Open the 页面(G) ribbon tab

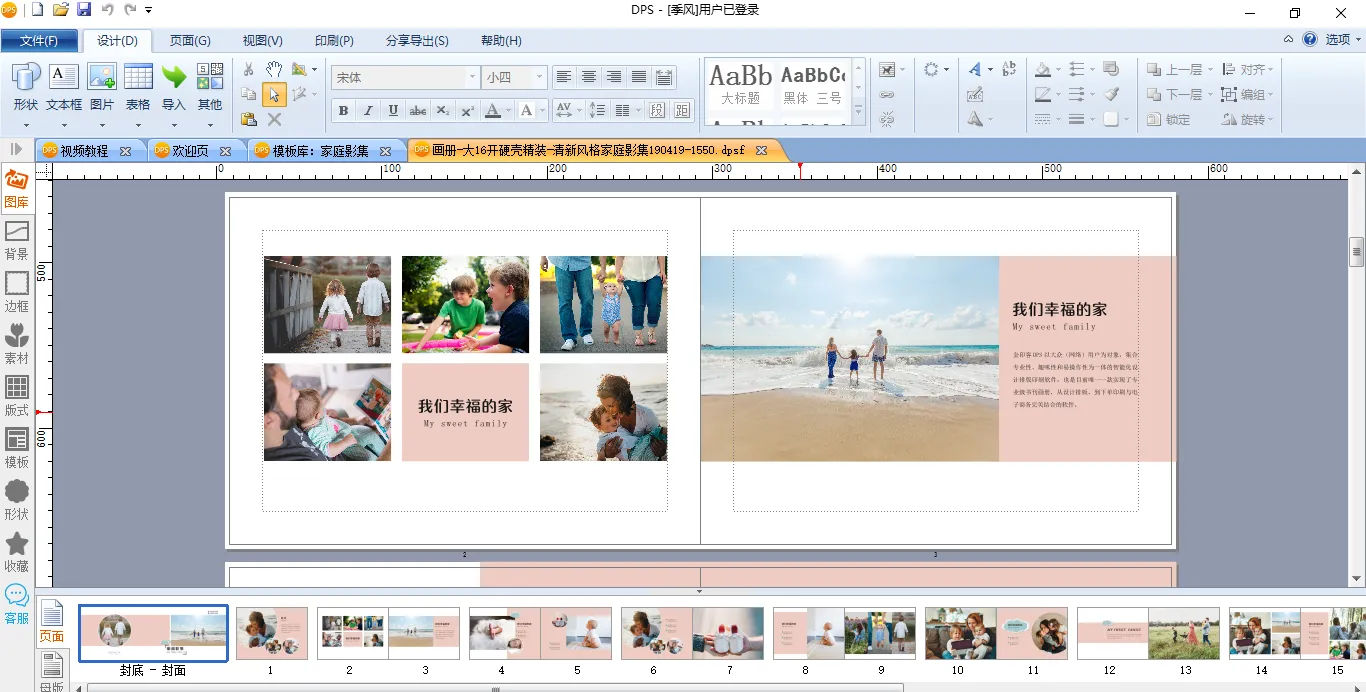tap(190, 41)
